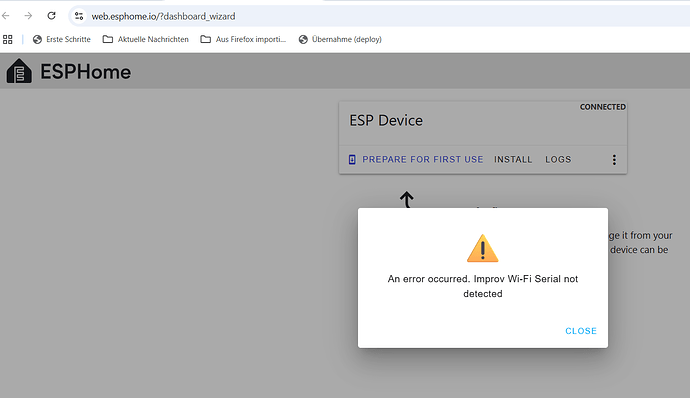Click the ESPHome house logo

point(19,71)
